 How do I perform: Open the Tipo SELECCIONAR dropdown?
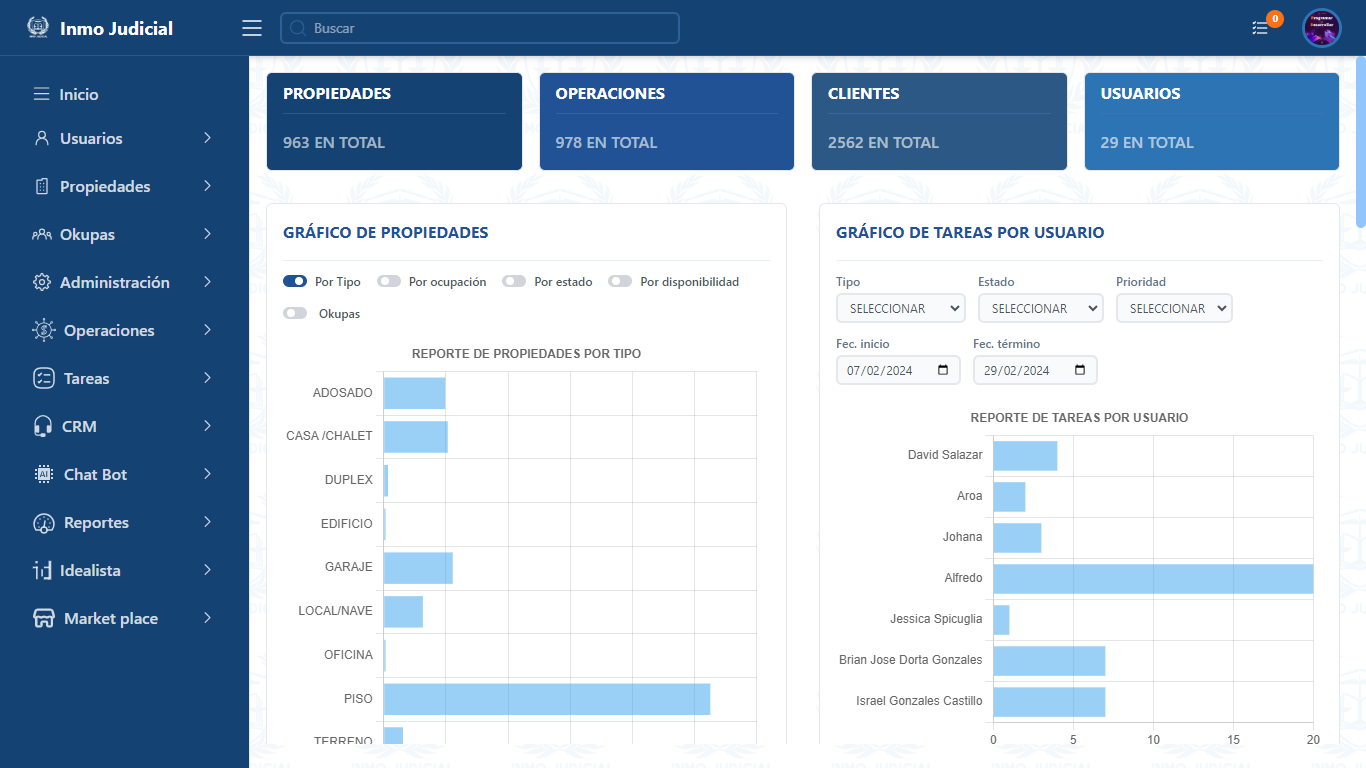pyautogui.click(x=900, y=308)
